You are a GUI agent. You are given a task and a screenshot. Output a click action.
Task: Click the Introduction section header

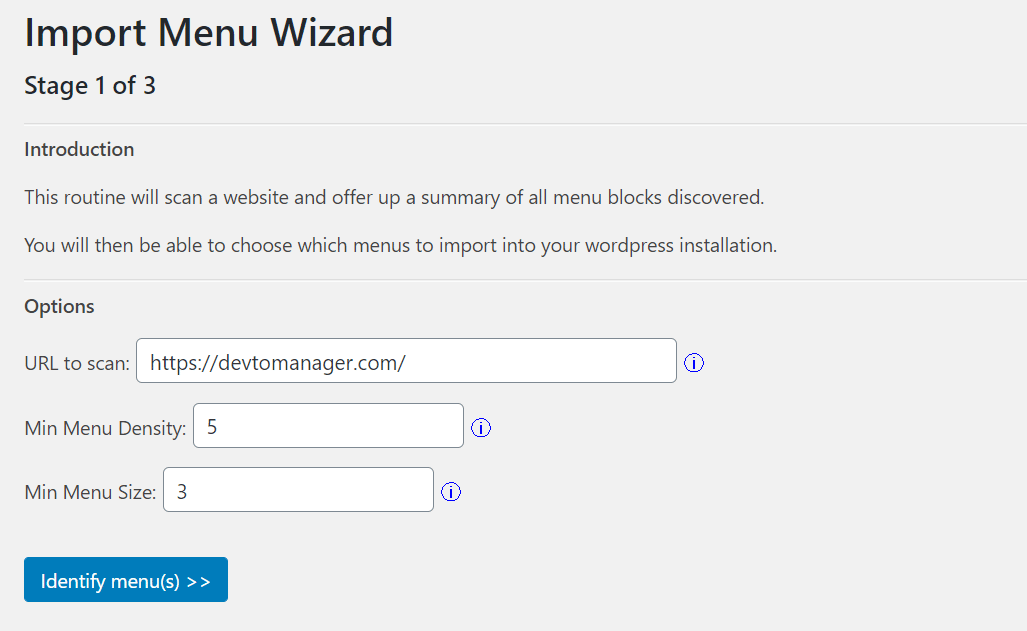[79, 149]
